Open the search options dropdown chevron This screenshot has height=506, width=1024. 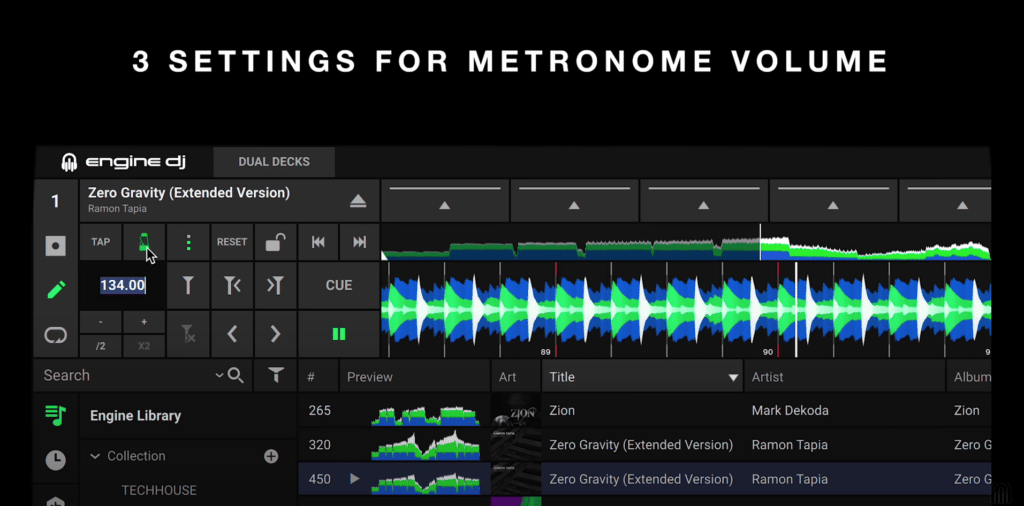pyautogui.click(x=219, y=375)
